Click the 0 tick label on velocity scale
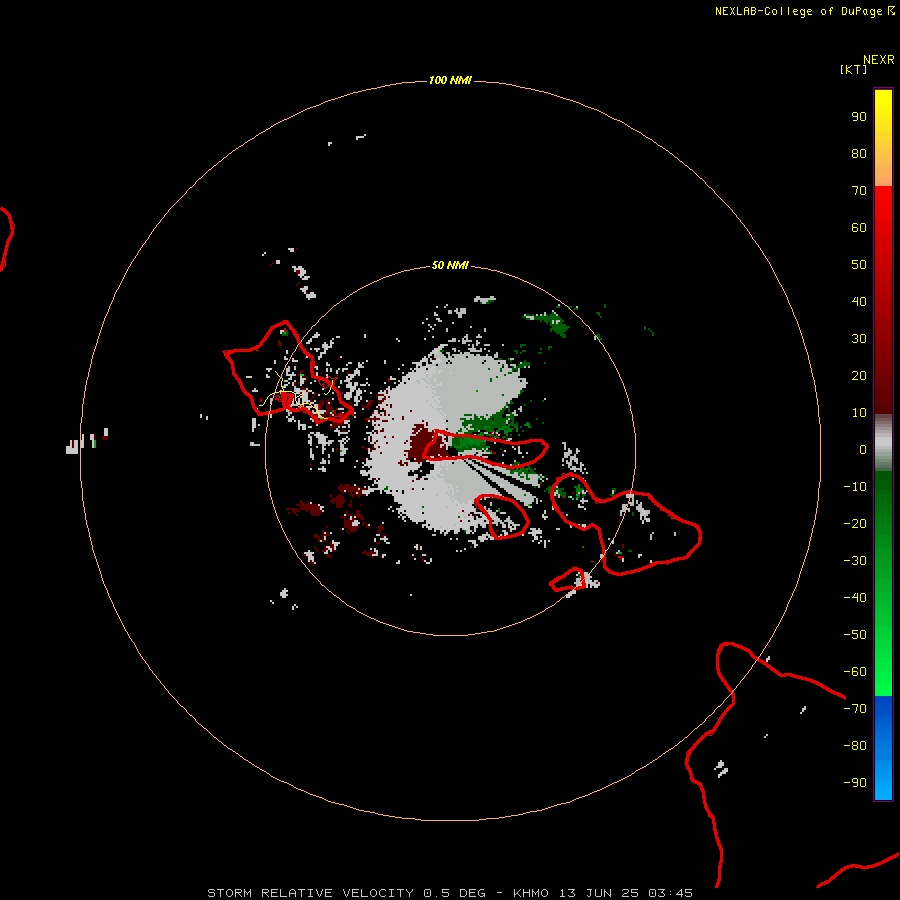 pos(863,450)
